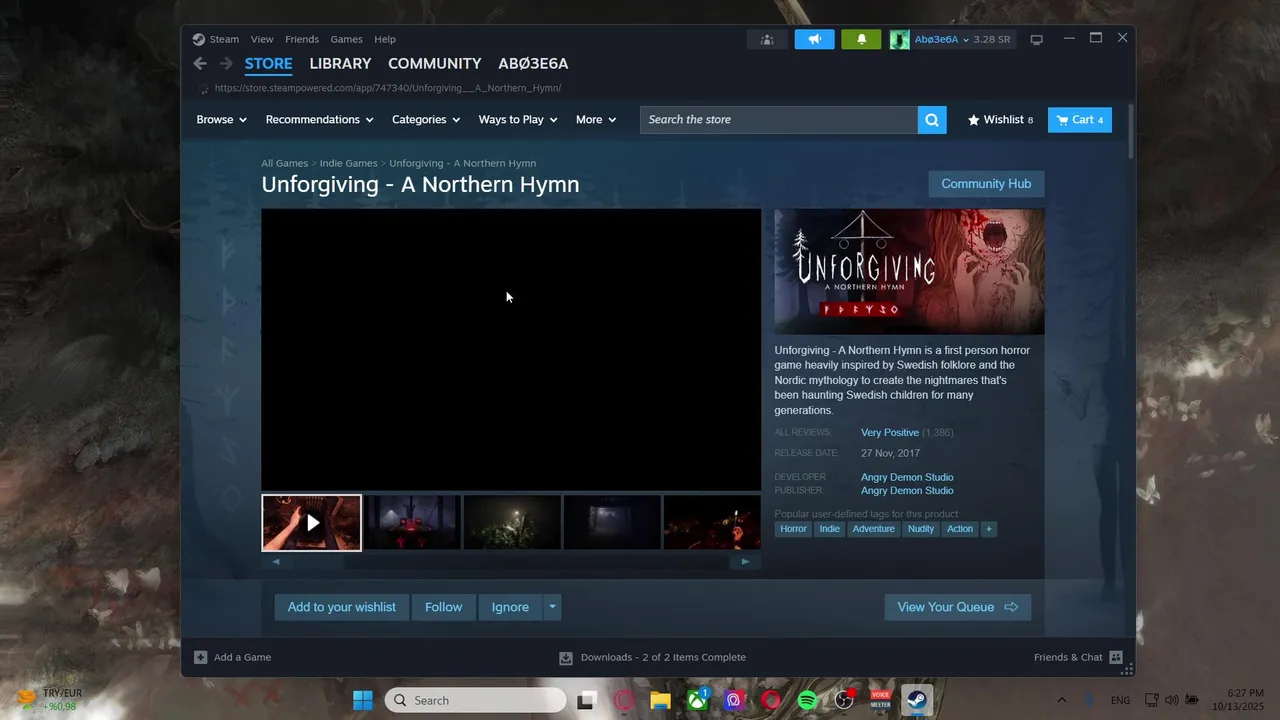Open the Friends menu
The image size is (1280, 720).
(302, 39)
